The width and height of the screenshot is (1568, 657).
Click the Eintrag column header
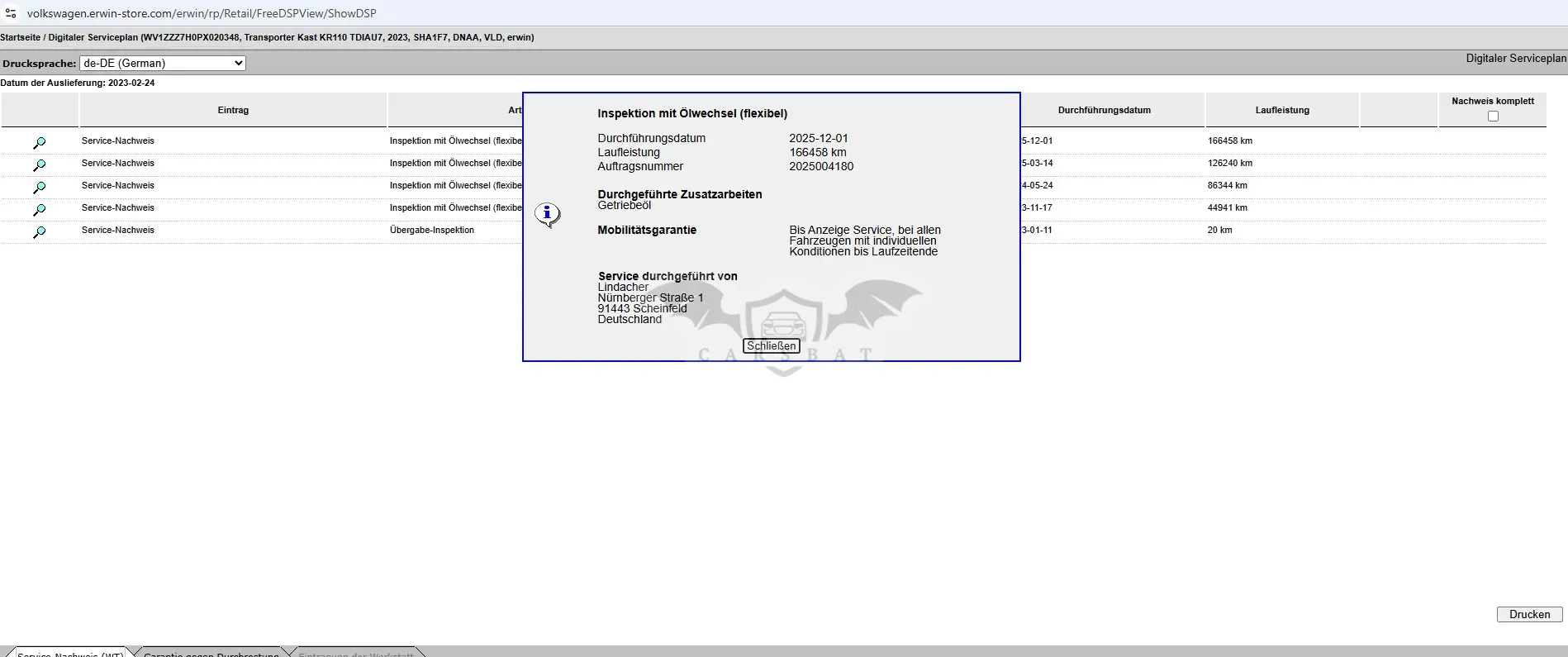coord(233,110)
